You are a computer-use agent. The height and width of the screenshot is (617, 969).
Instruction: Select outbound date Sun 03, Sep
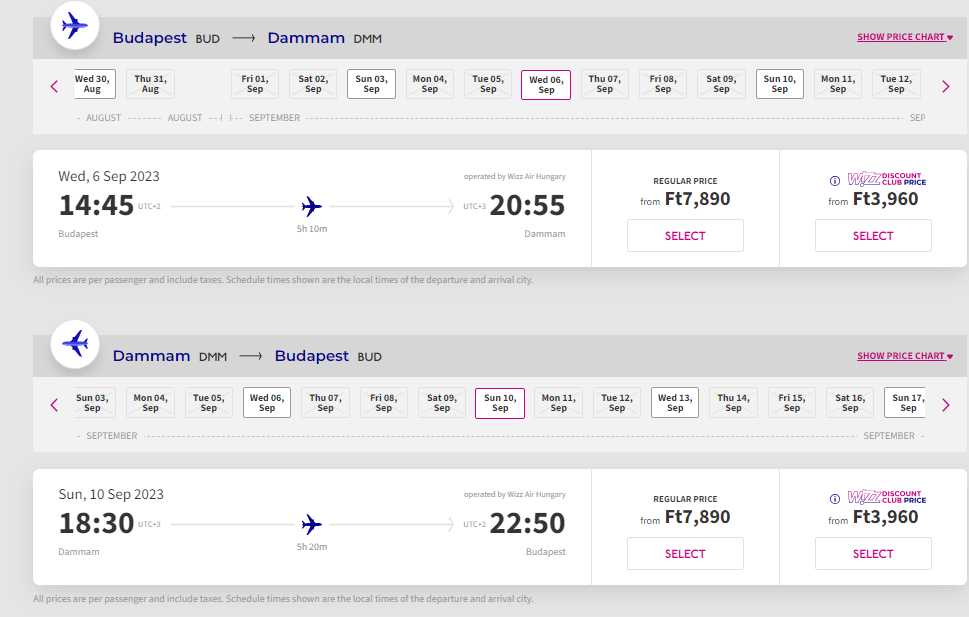point(371,84)
